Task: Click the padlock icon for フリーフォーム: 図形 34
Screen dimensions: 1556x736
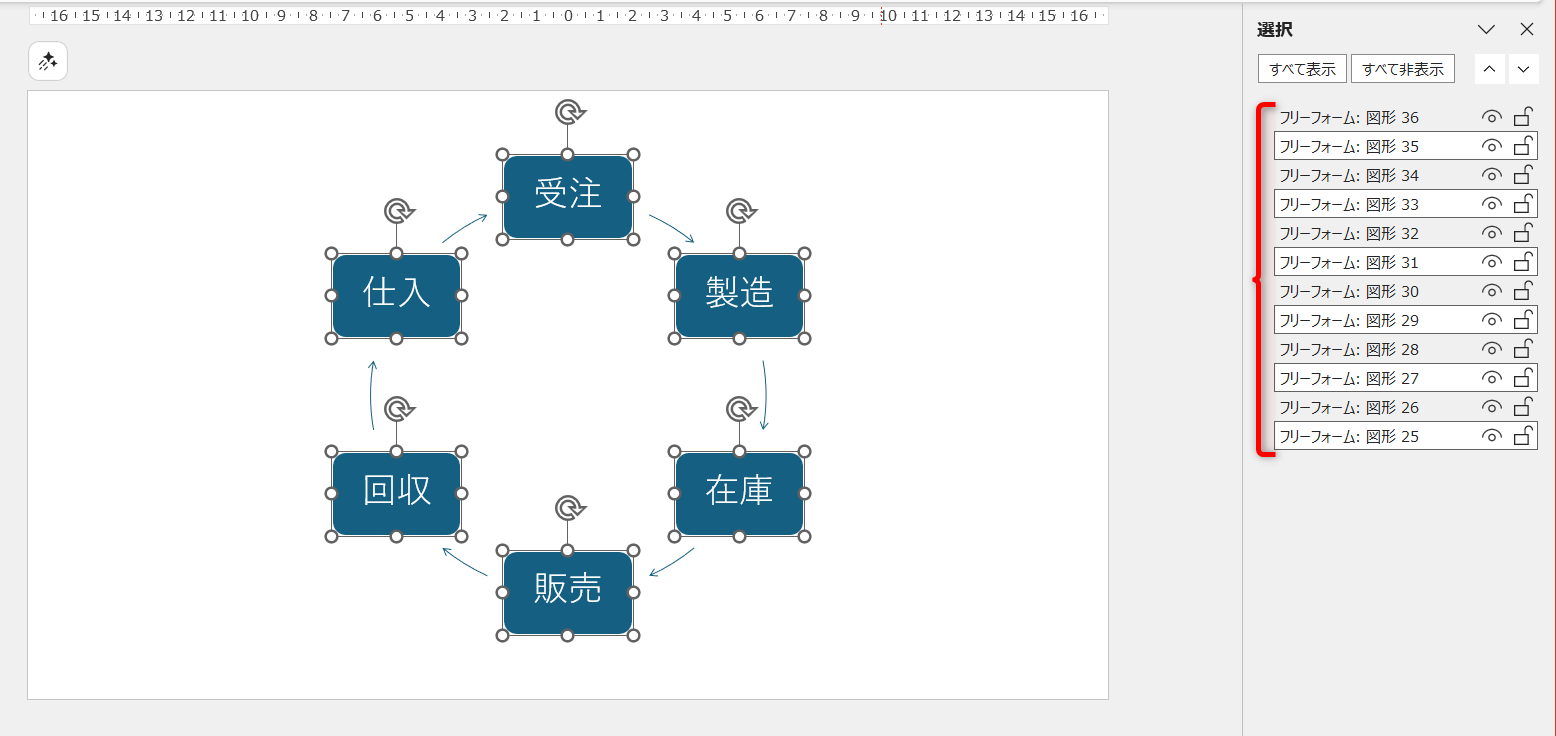Action: coord(1523,175)
